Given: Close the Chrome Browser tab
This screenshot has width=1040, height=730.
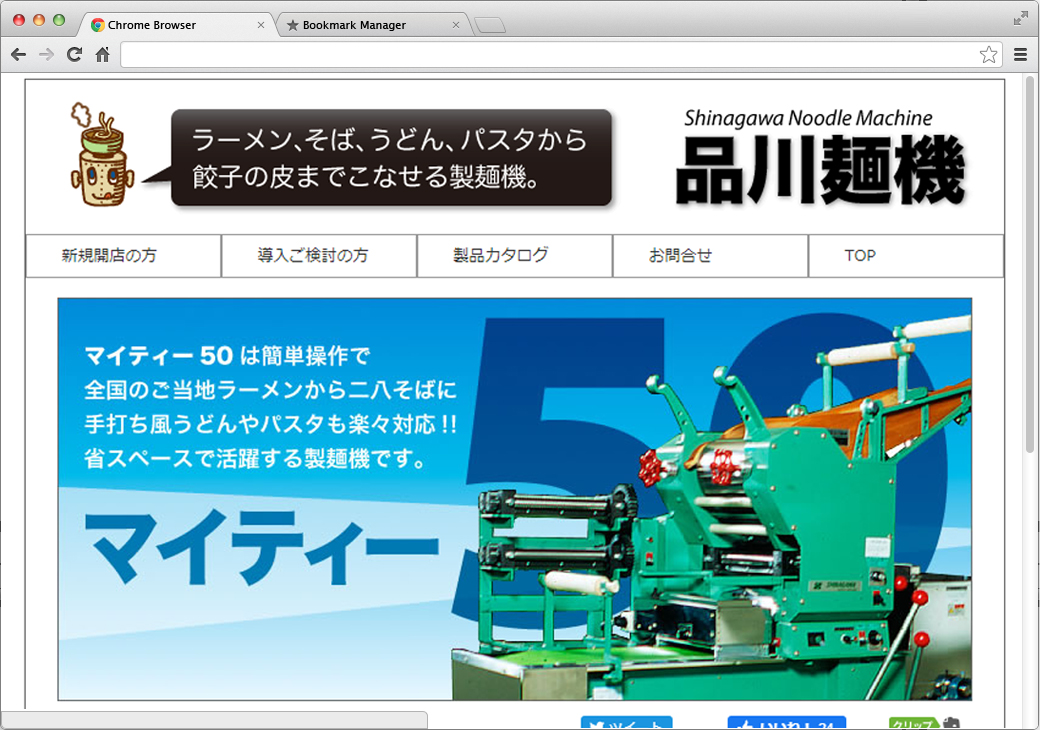Looking at the screenshot, I should 261,25.
